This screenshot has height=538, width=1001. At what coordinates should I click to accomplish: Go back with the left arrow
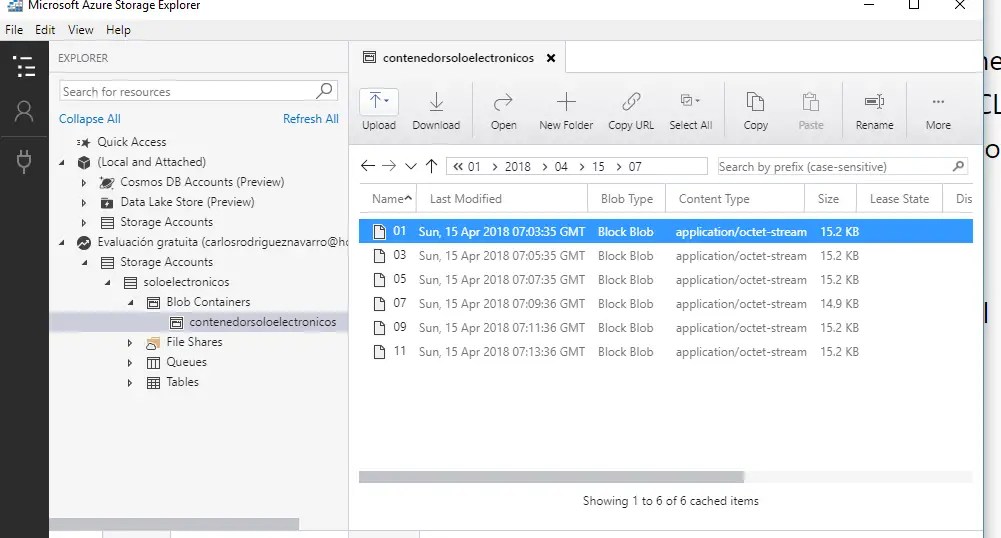click(x=368, y=166)
